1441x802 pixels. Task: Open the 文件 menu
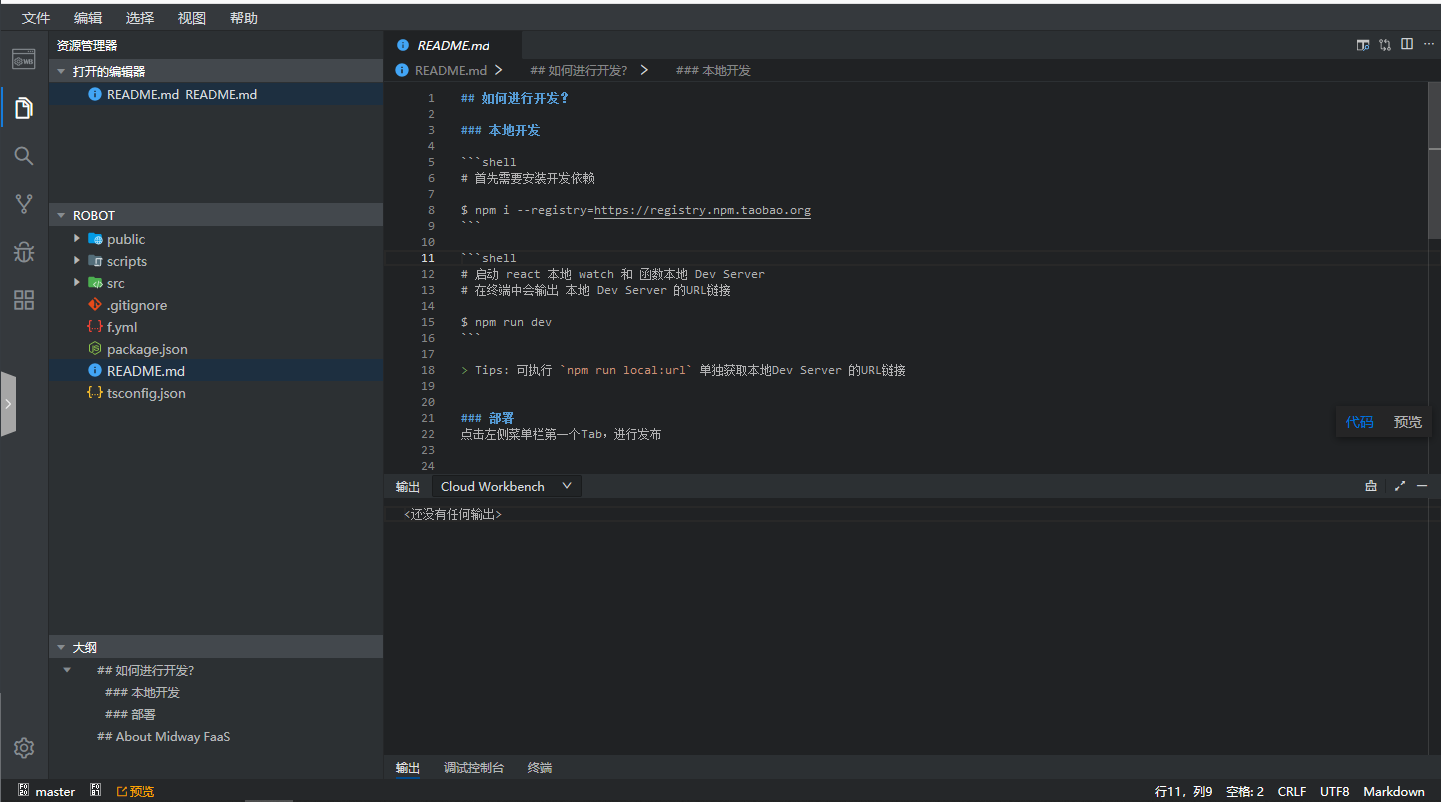click(x=36, y=18)
